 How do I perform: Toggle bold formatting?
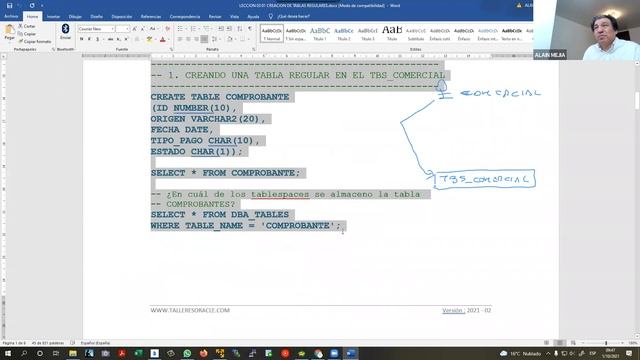[x=81, y=40]
